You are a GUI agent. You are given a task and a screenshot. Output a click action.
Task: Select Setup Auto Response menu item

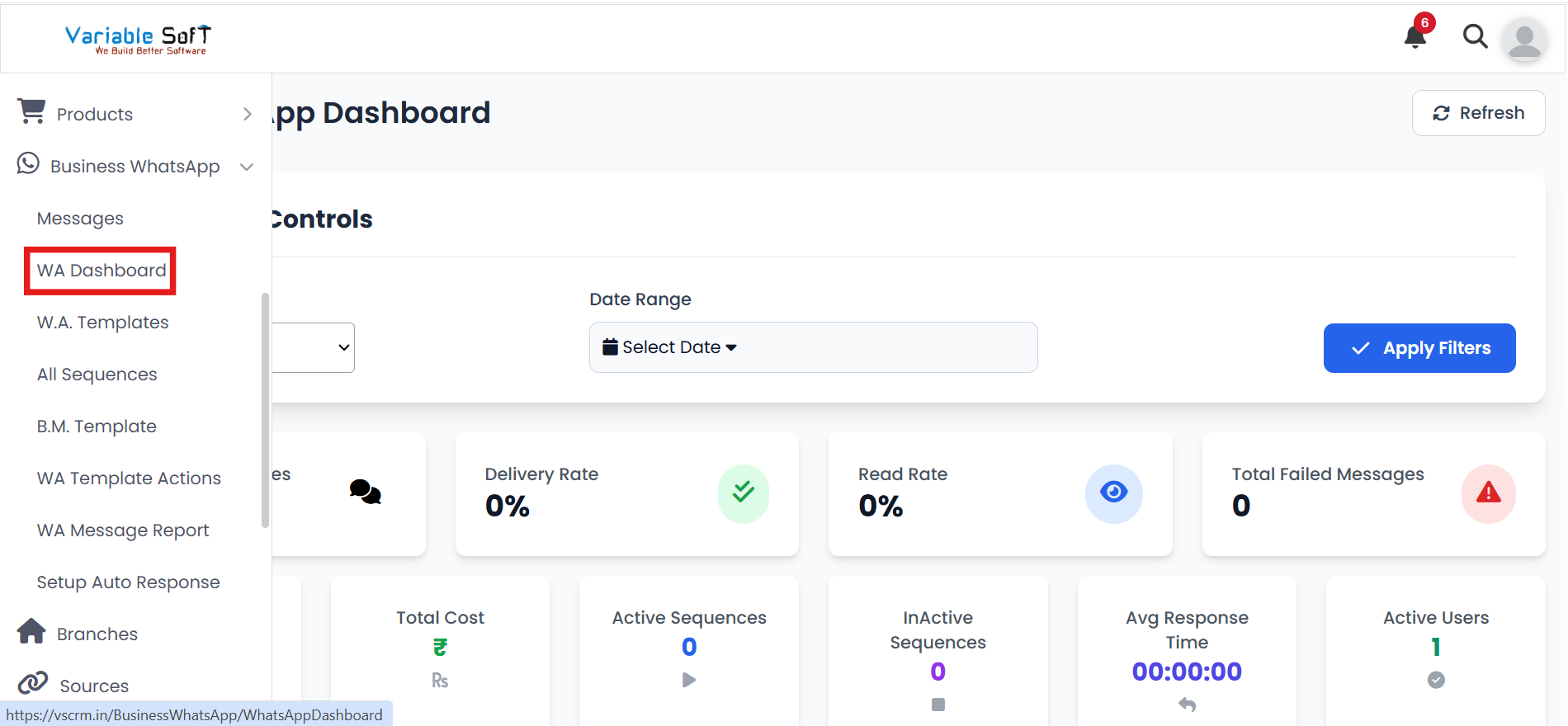pos(128,582)
